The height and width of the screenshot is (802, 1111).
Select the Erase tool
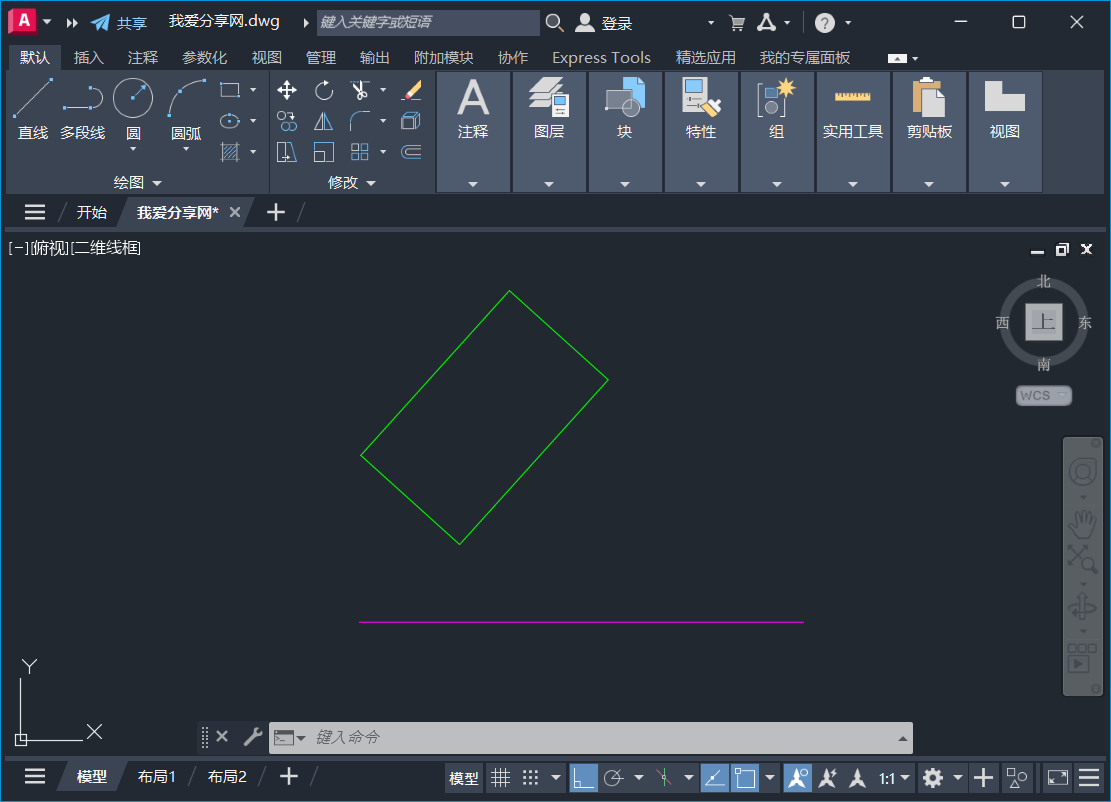click(410, 89)
